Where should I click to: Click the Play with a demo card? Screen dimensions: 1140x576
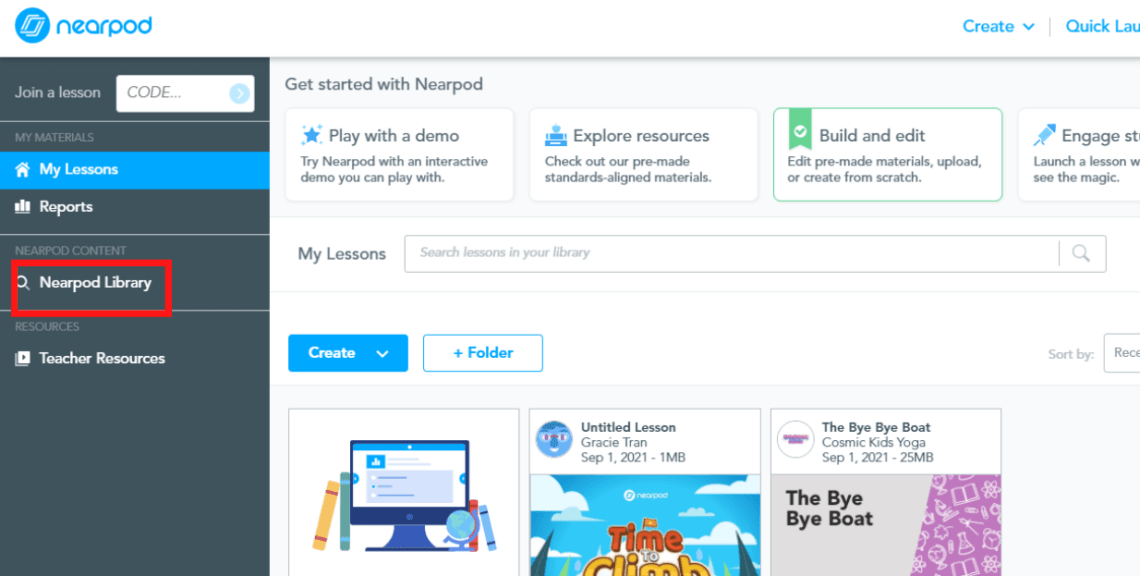coord(398,154)
